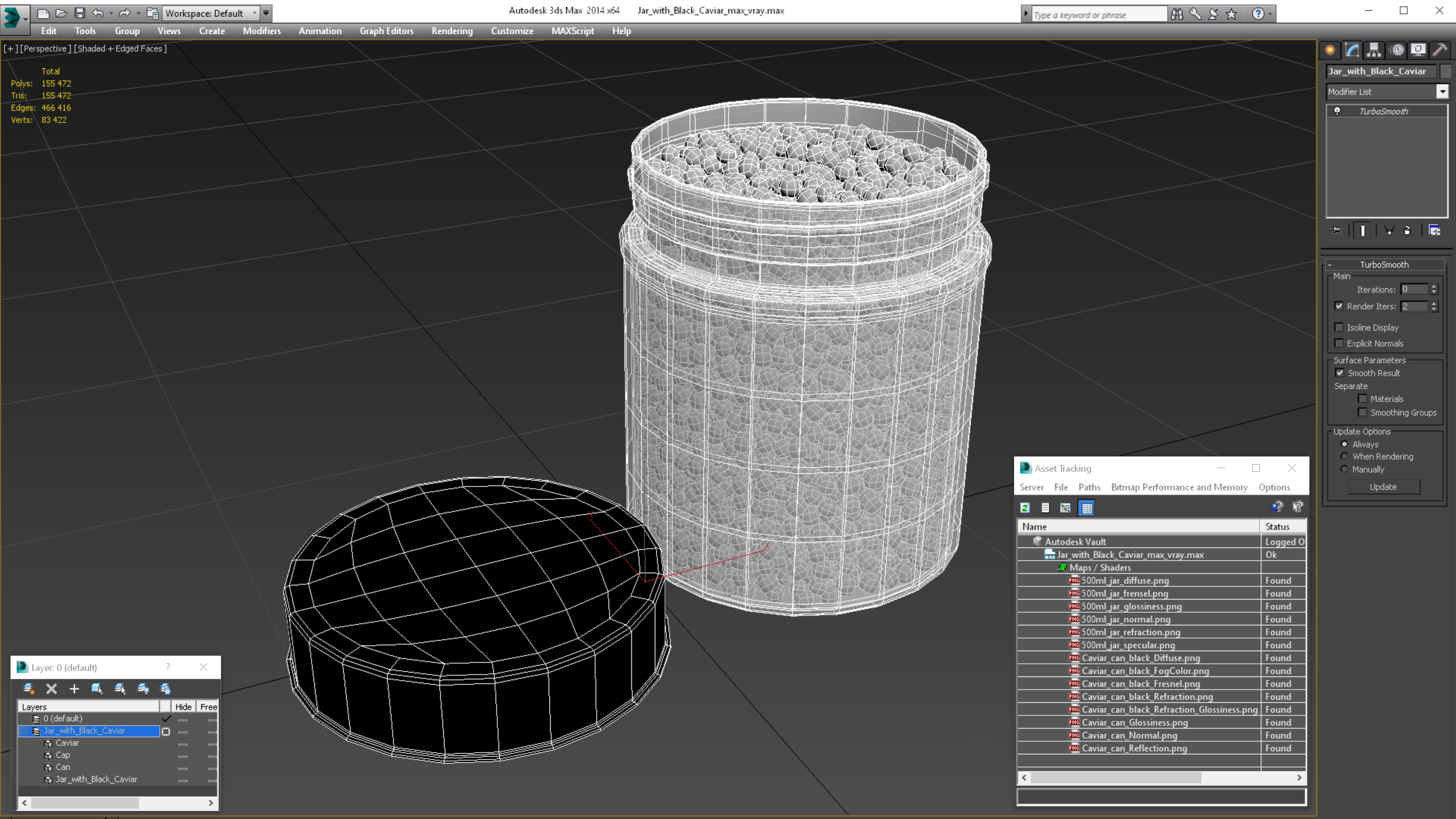
Task: Click Add Selected Objects plus icon in Layers
Action: (x=74, y=689)
